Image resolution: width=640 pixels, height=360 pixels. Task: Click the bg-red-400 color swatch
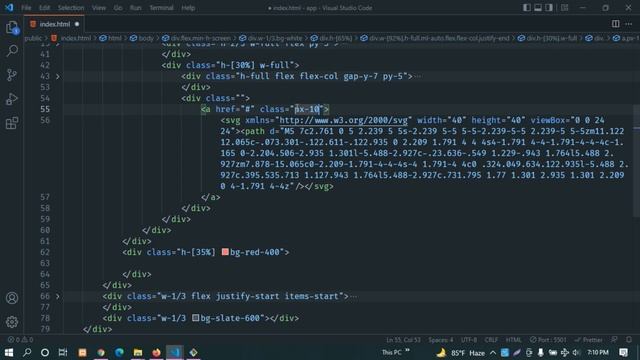[x=225, y=252]
